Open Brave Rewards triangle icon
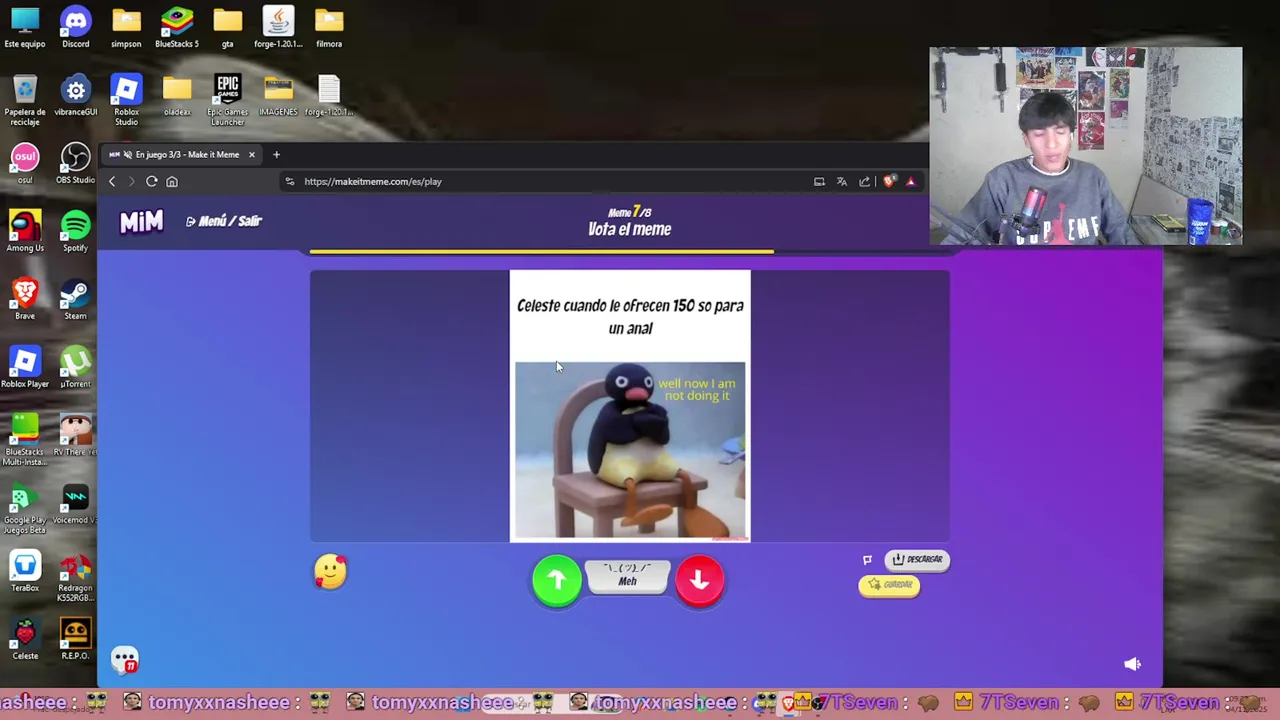 (x=910, y=181)
